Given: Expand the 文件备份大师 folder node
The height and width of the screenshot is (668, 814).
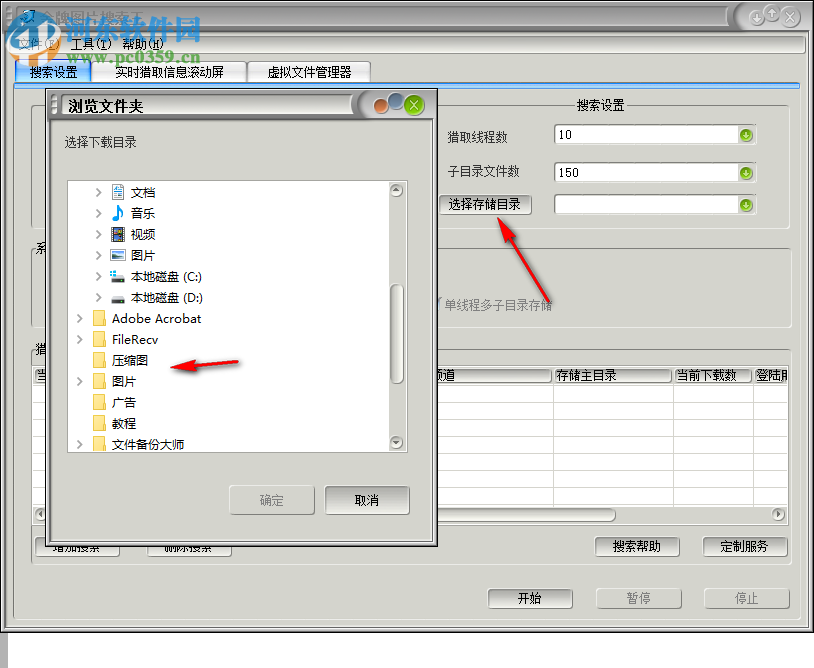Looking at the screenshot, I should (79, 443).
